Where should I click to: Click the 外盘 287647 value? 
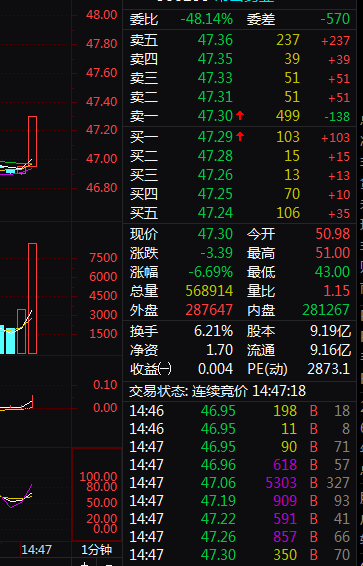209,310
